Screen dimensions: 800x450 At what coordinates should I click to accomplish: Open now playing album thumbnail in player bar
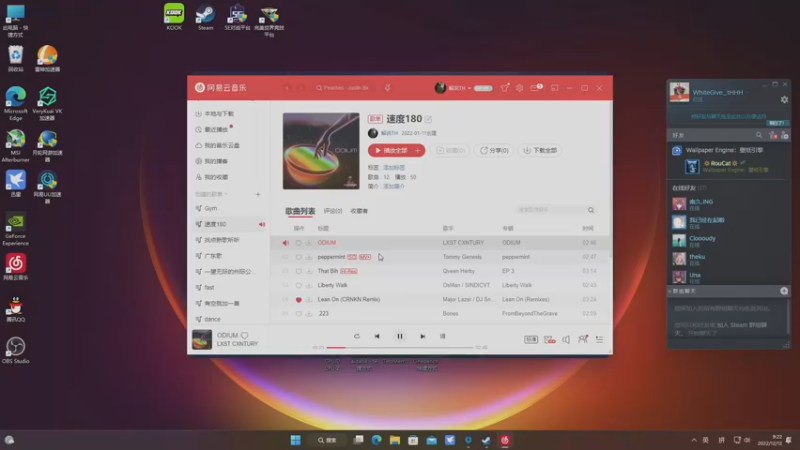(x=202, y=339)
